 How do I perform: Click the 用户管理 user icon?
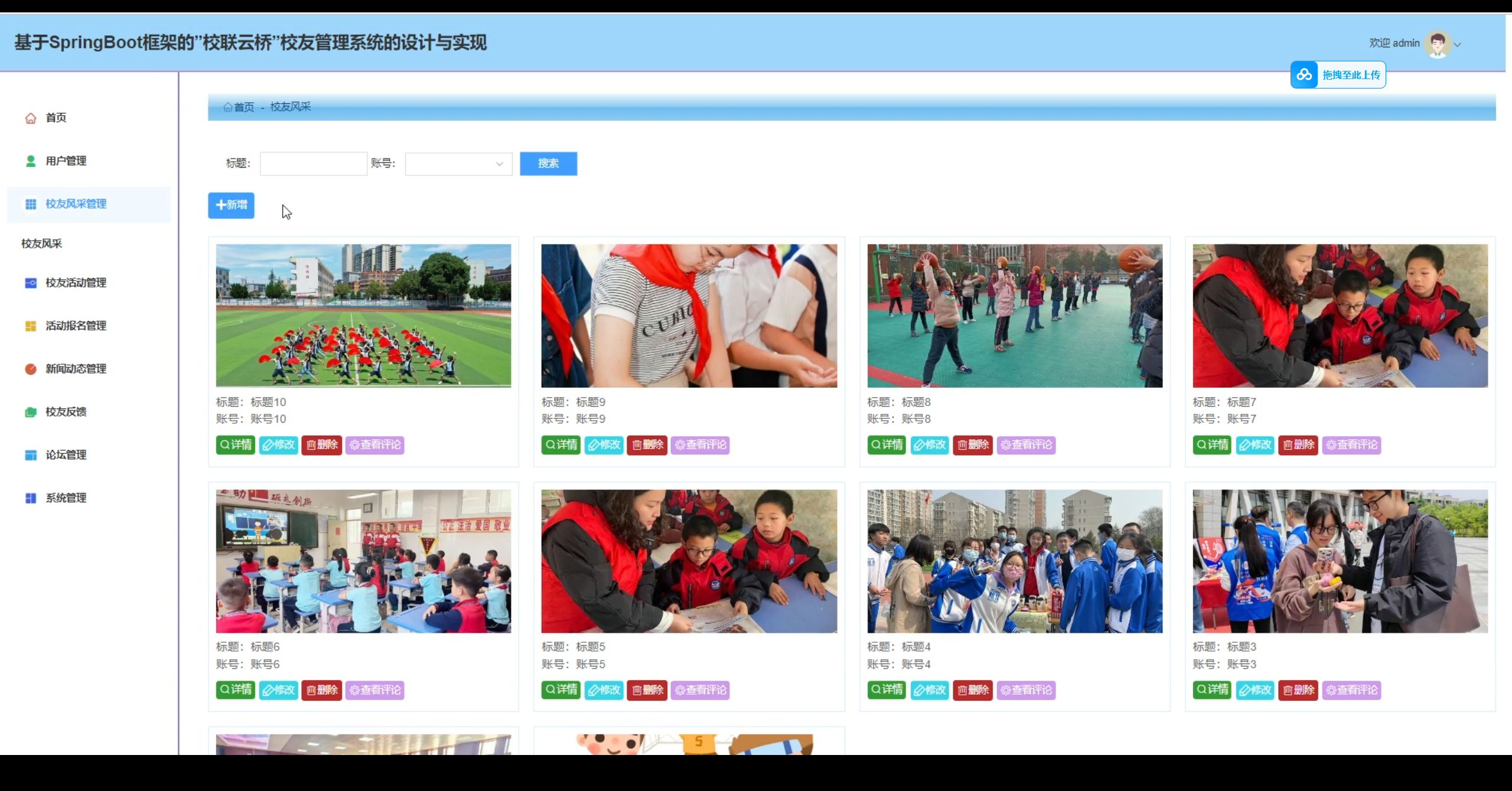pos(31,161)
